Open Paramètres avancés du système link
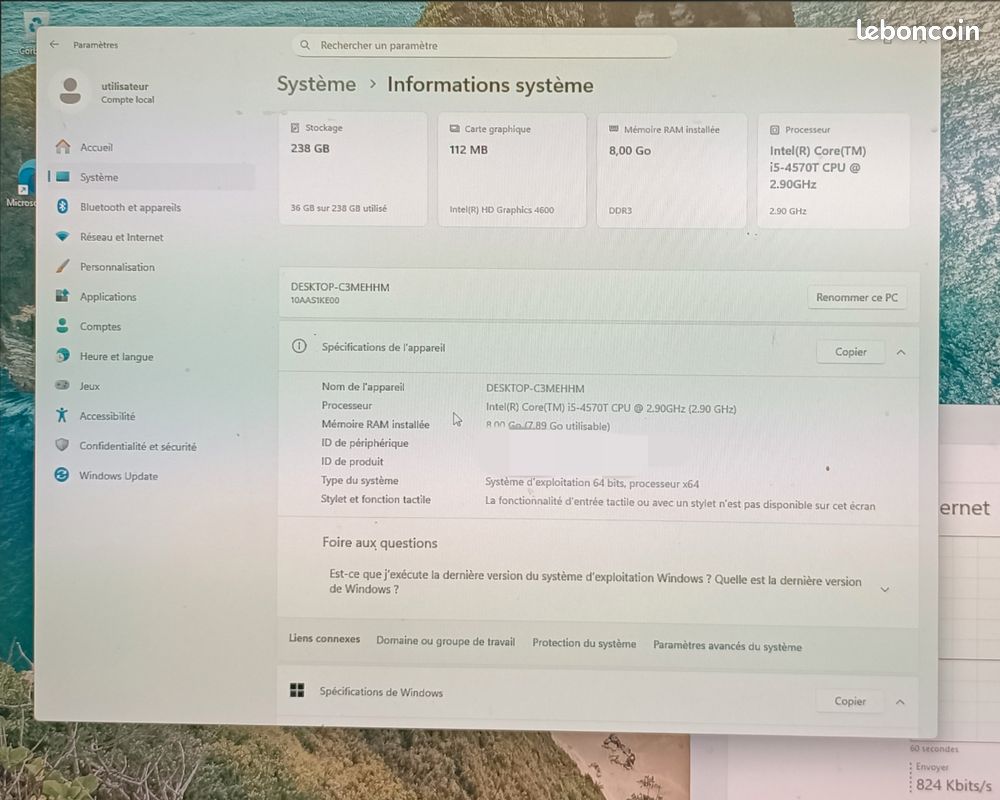Screen dimensions: 1000x800 pos(727,646)
